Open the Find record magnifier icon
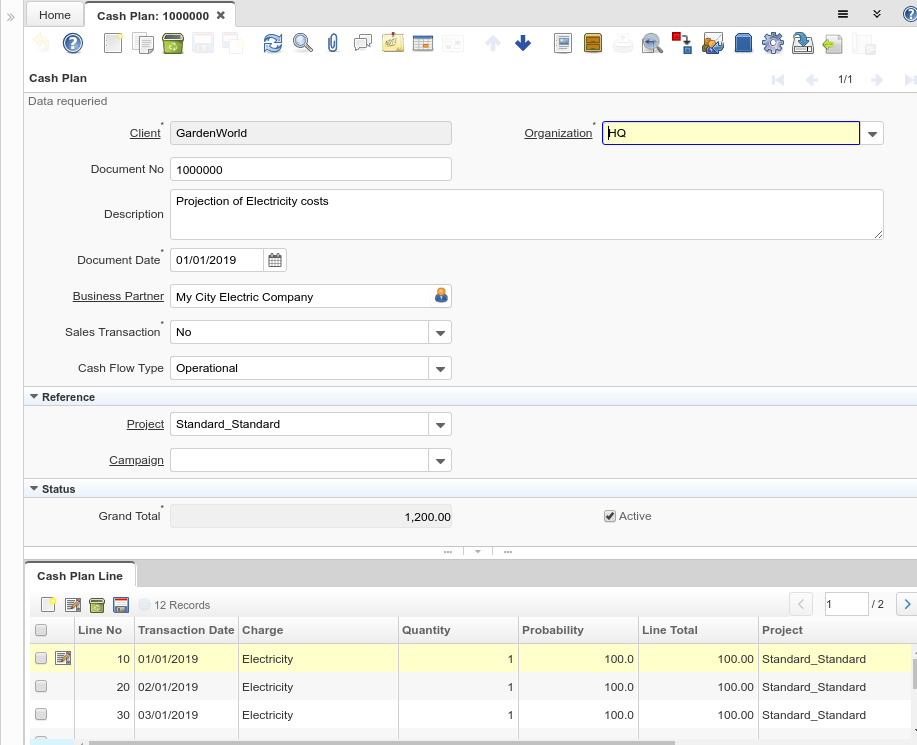Viewport: 917px width, 745px height. point(302,43)
